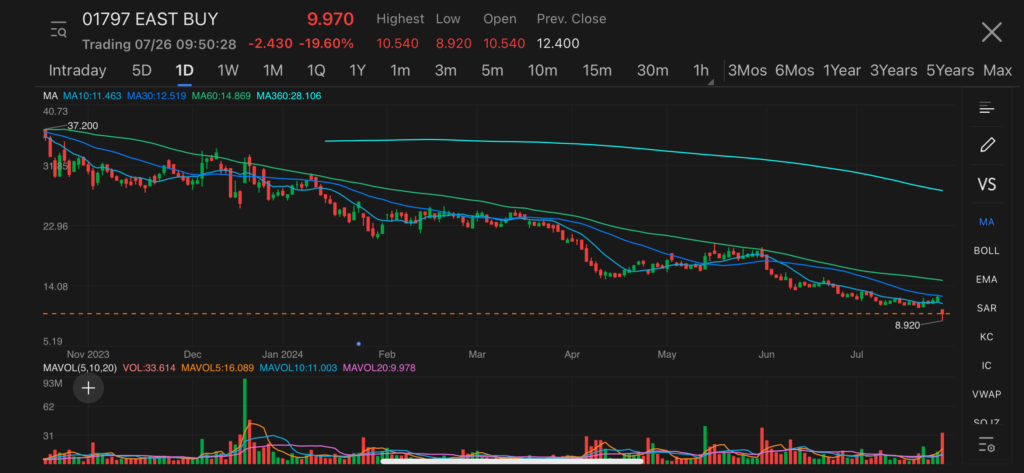Switch to the Intraday tab
The height and width of the screenshot is (473, 1024).
pyautogui.click(x=77, y=71)
